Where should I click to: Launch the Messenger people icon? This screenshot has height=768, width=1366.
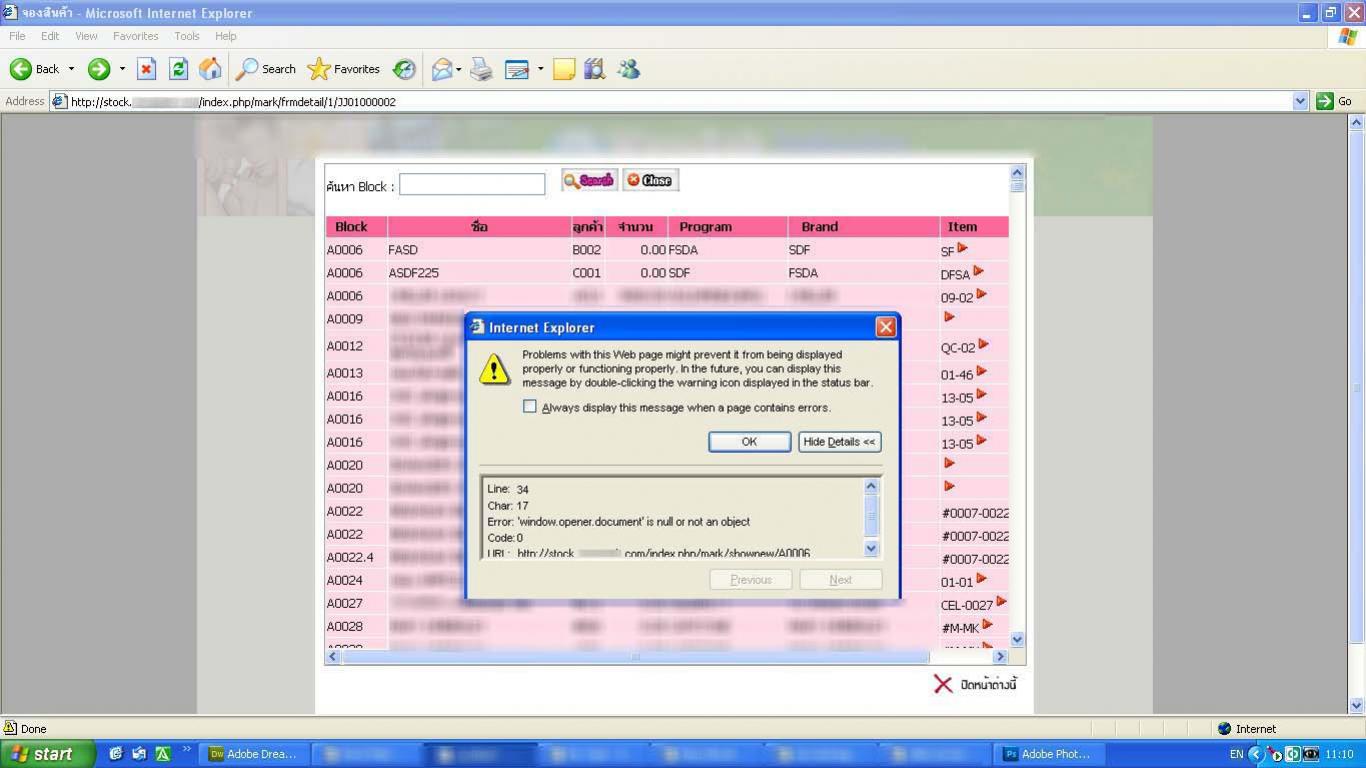[628, 69]
